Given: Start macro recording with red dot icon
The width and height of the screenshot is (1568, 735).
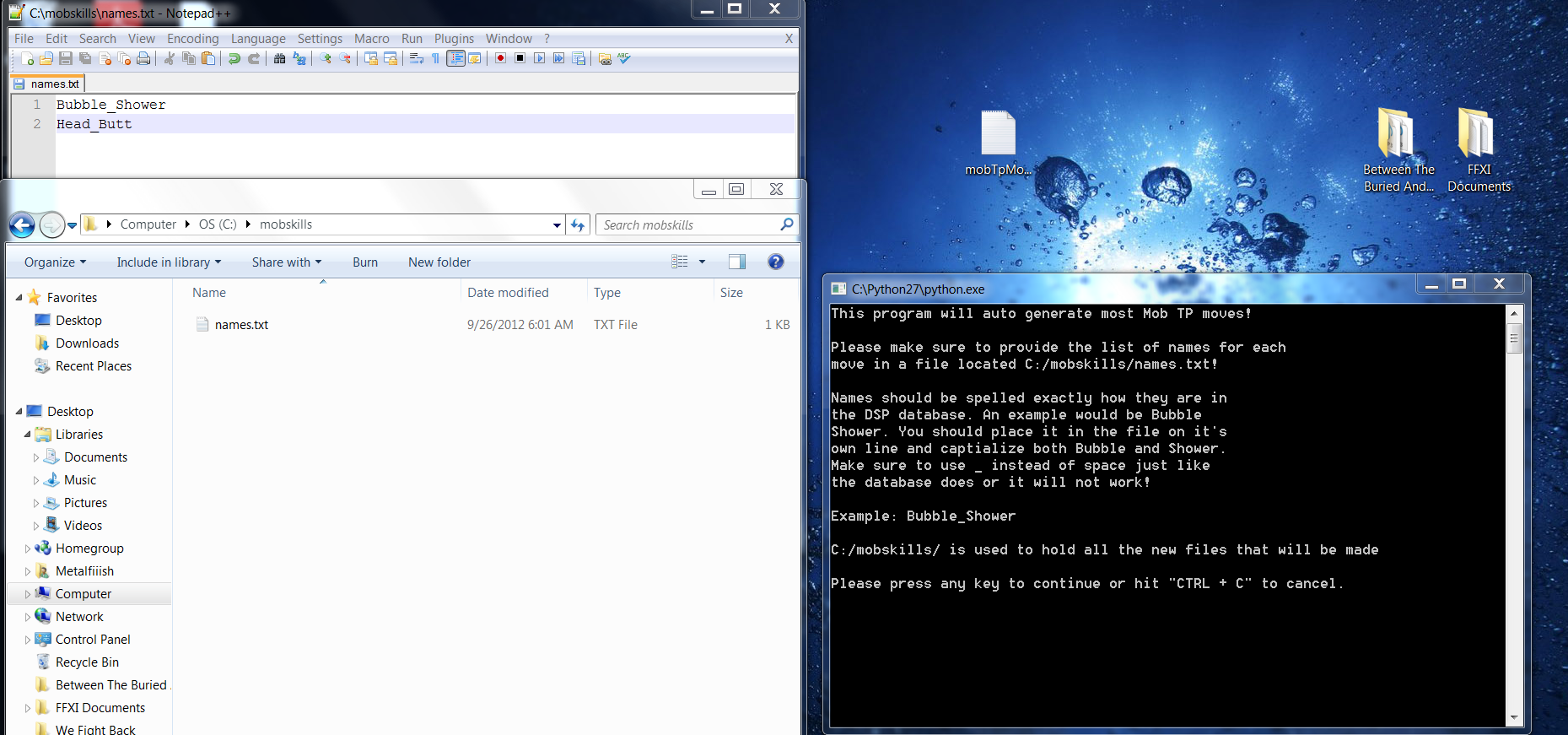Looking at the screenshot, I should [500, 58].
